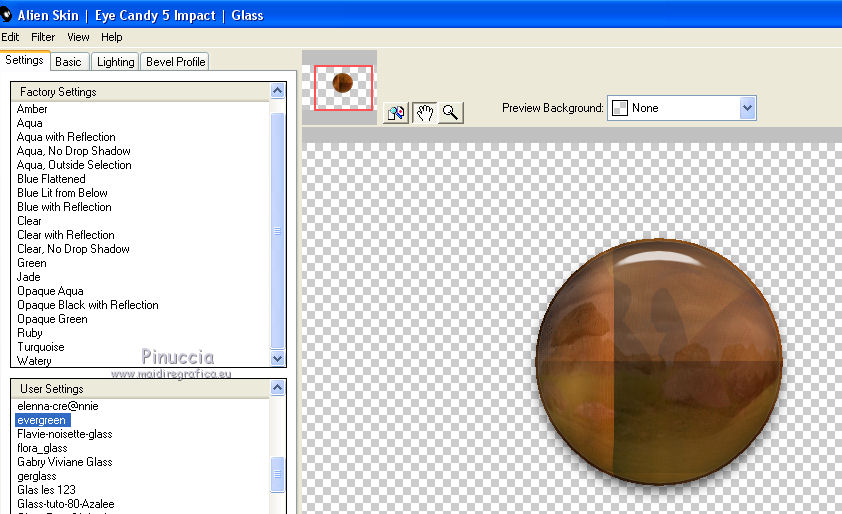
Task: Select the Watery factory setting
Action: point(34,361)
